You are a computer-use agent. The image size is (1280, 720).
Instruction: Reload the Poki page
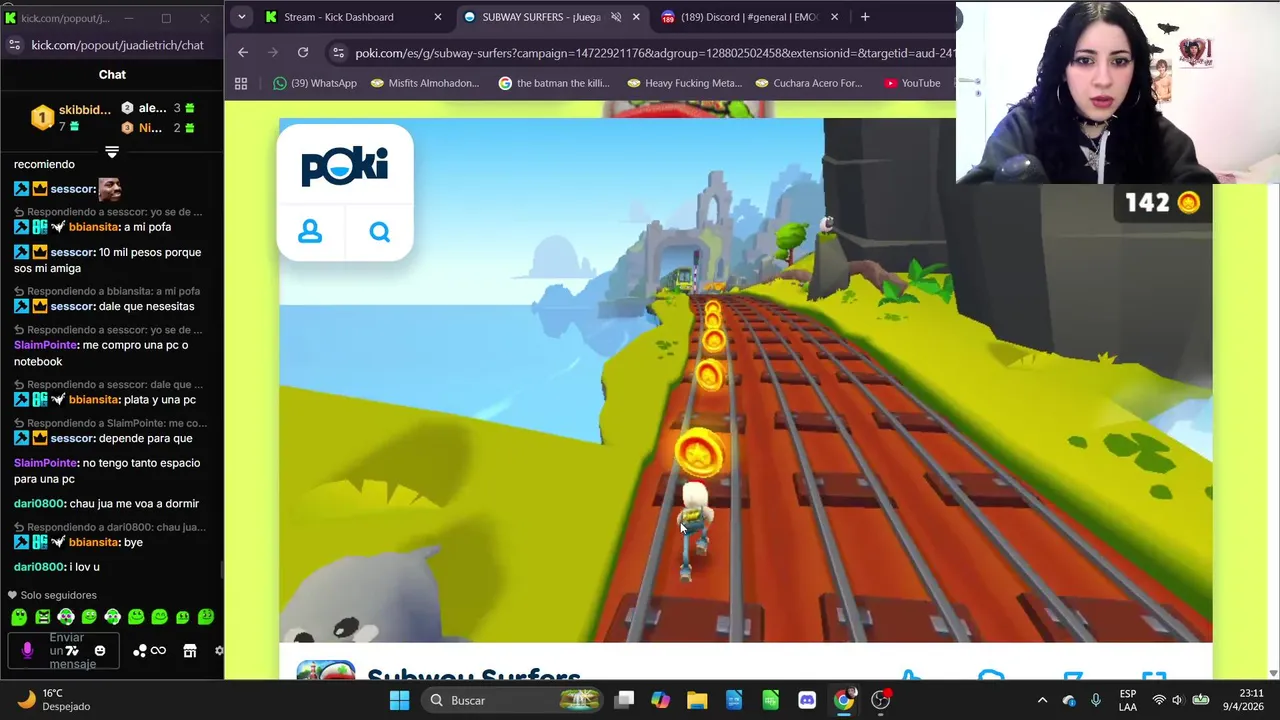click(x=303, y=52)
